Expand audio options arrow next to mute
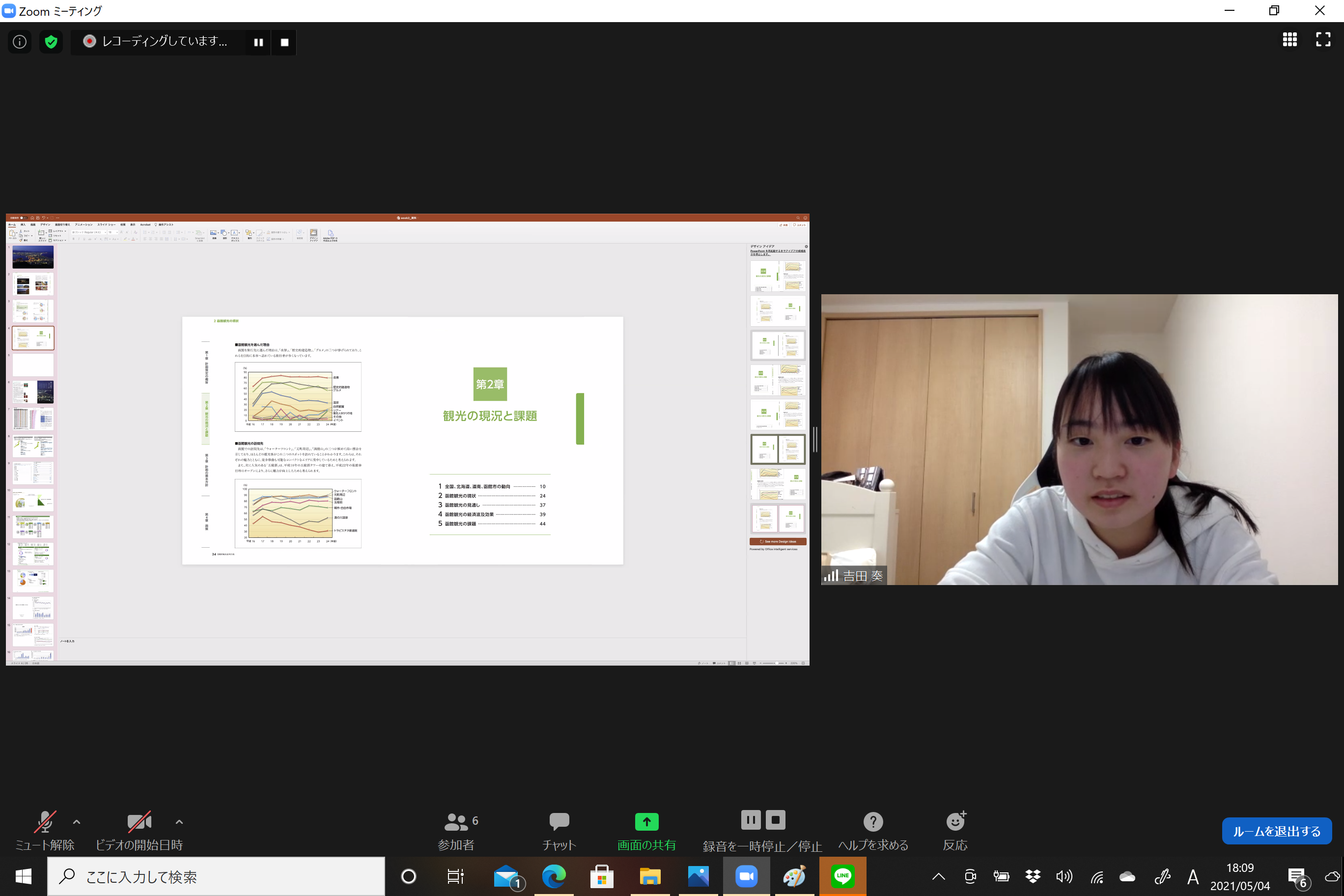This screenshot has width=1344, height=896. (x=77, y=822)
